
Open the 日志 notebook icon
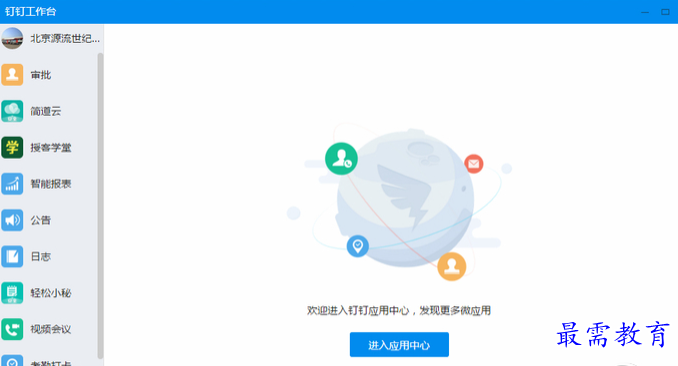[12, 257]
